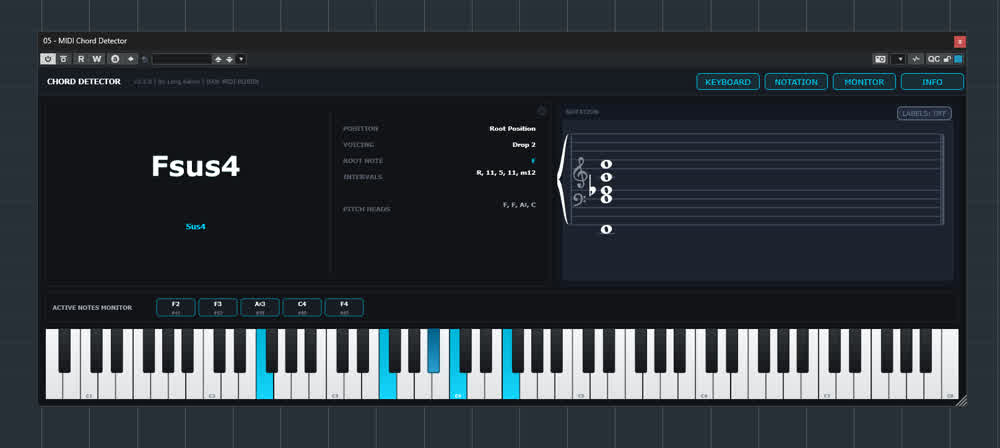Image resolution: width=1000 pixels, height=448 pixels.
Task: Toggle the KEYBOARD view button
Action: click(728, 82)
